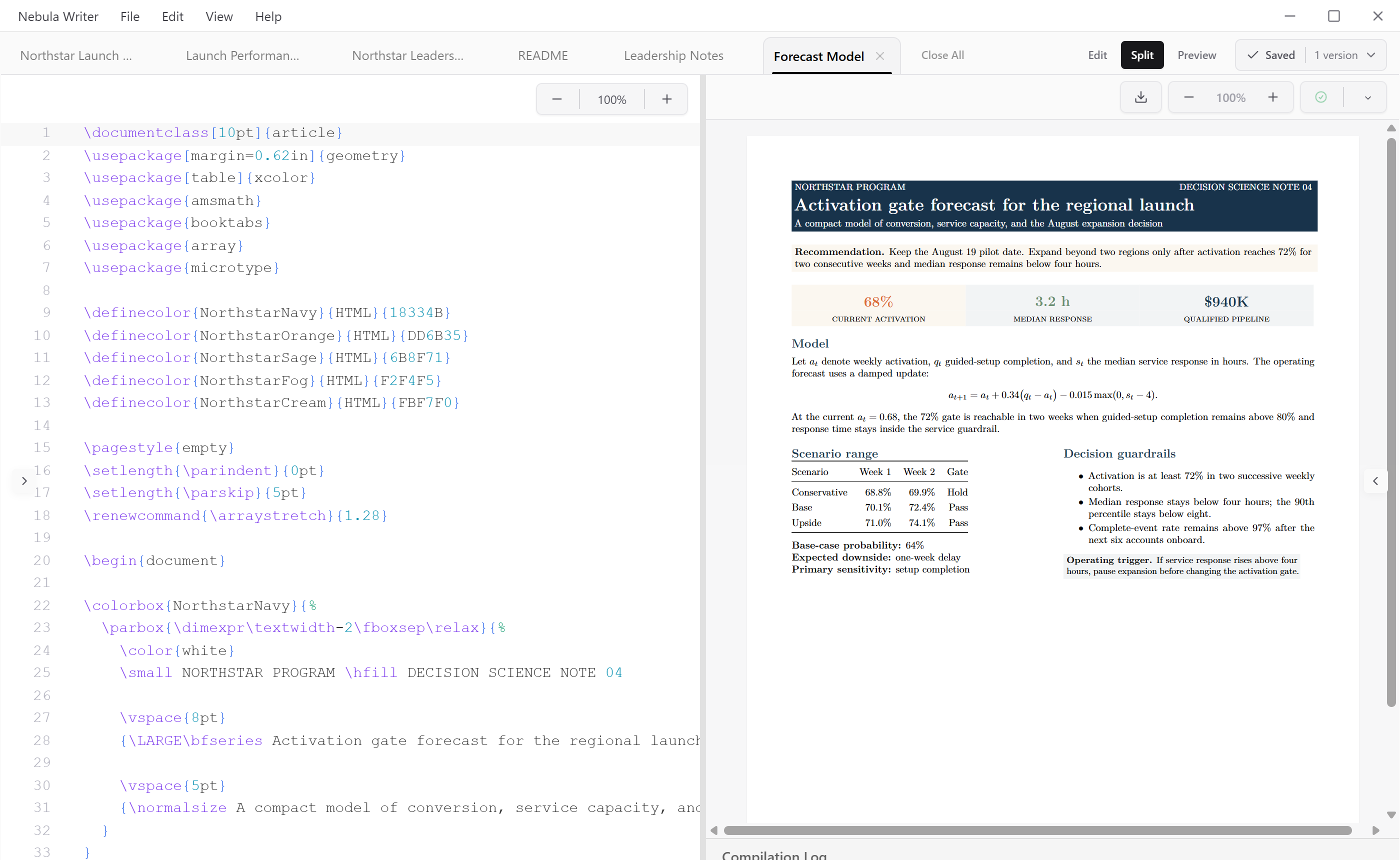Click the Decision guardrails heading
1400x860 pixels.
coord(1119,453)
